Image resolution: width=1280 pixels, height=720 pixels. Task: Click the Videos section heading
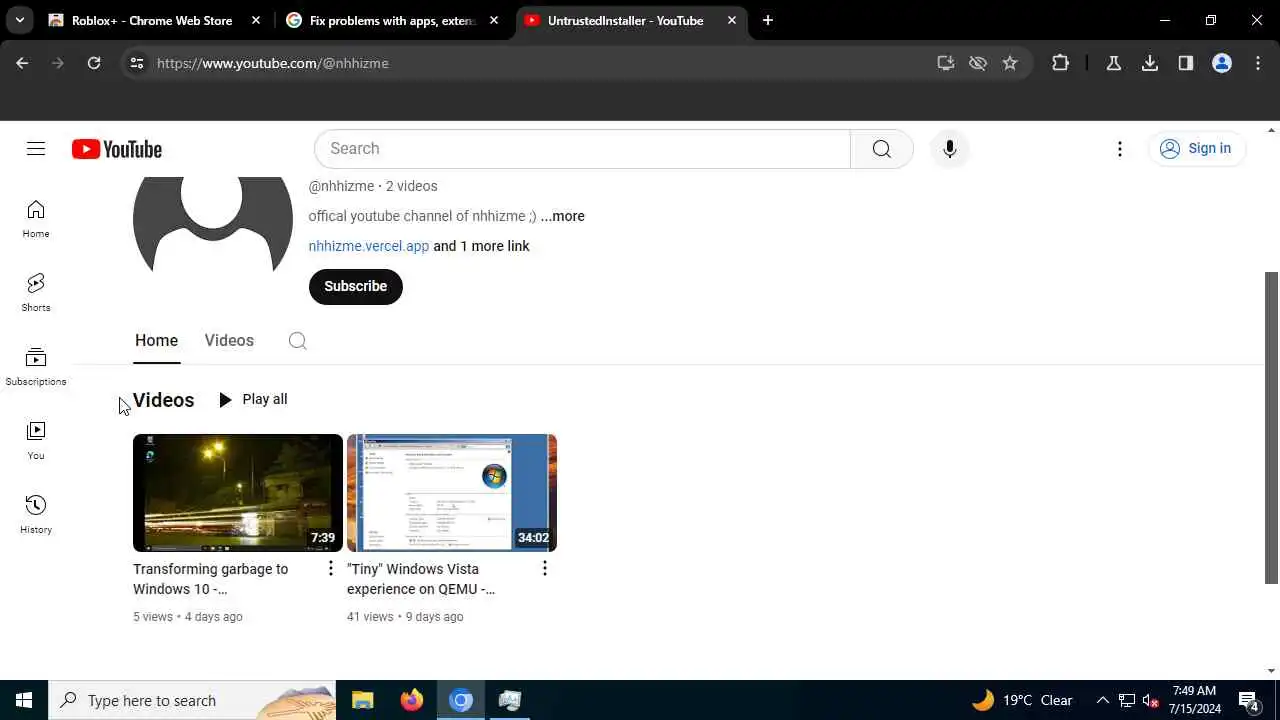(163, 400)
